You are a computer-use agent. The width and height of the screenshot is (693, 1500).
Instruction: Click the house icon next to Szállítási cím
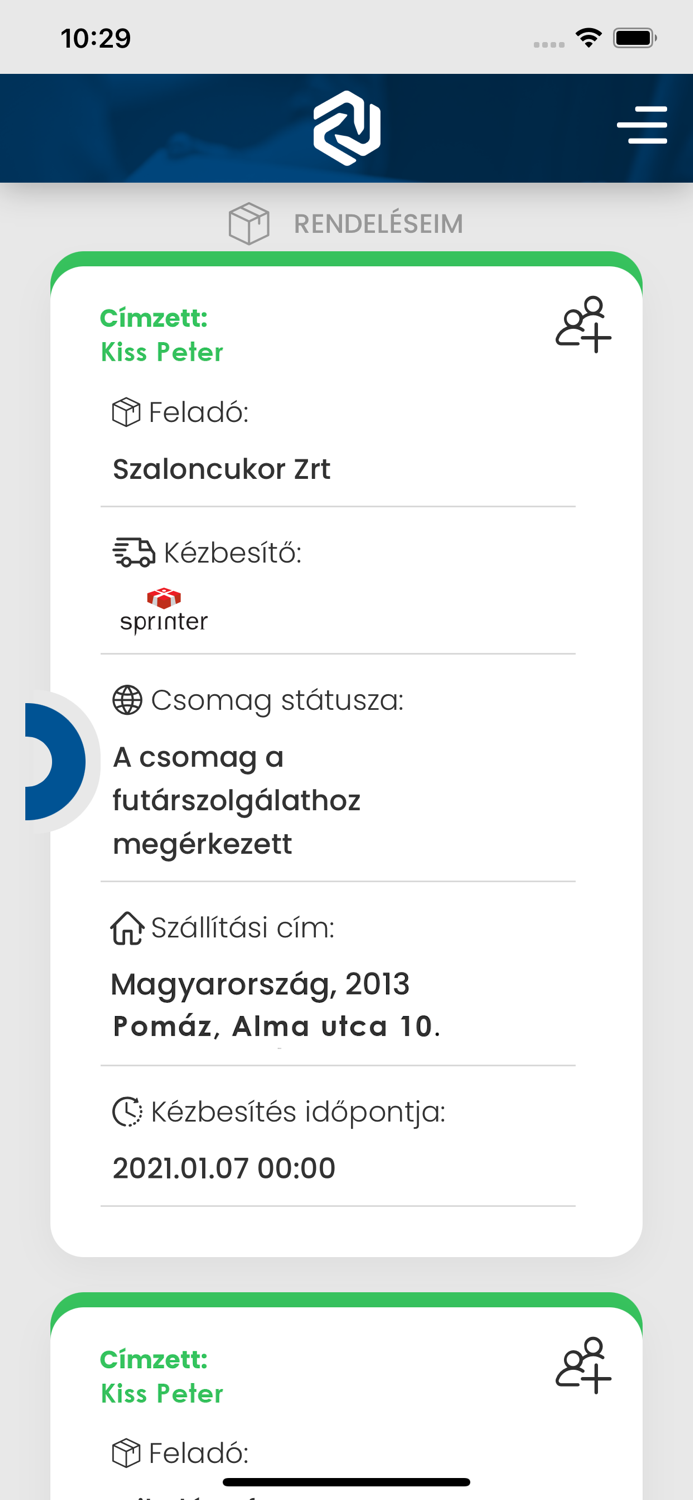(x=125, y=928)
